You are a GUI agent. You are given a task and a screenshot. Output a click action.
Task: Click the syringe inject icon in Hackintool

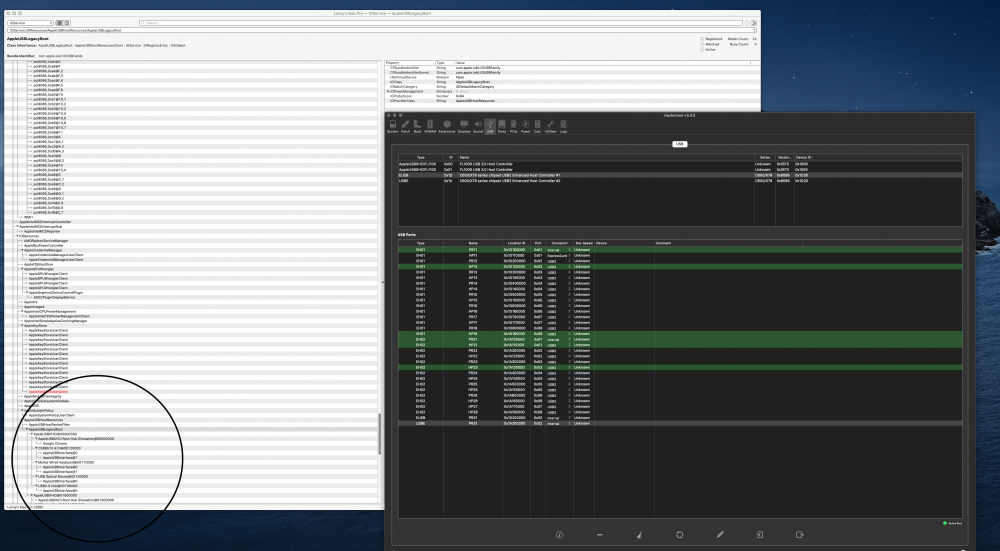720,534
